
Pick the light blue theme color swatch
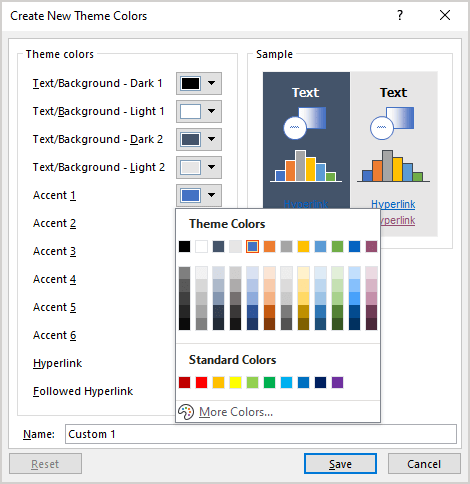320,247
